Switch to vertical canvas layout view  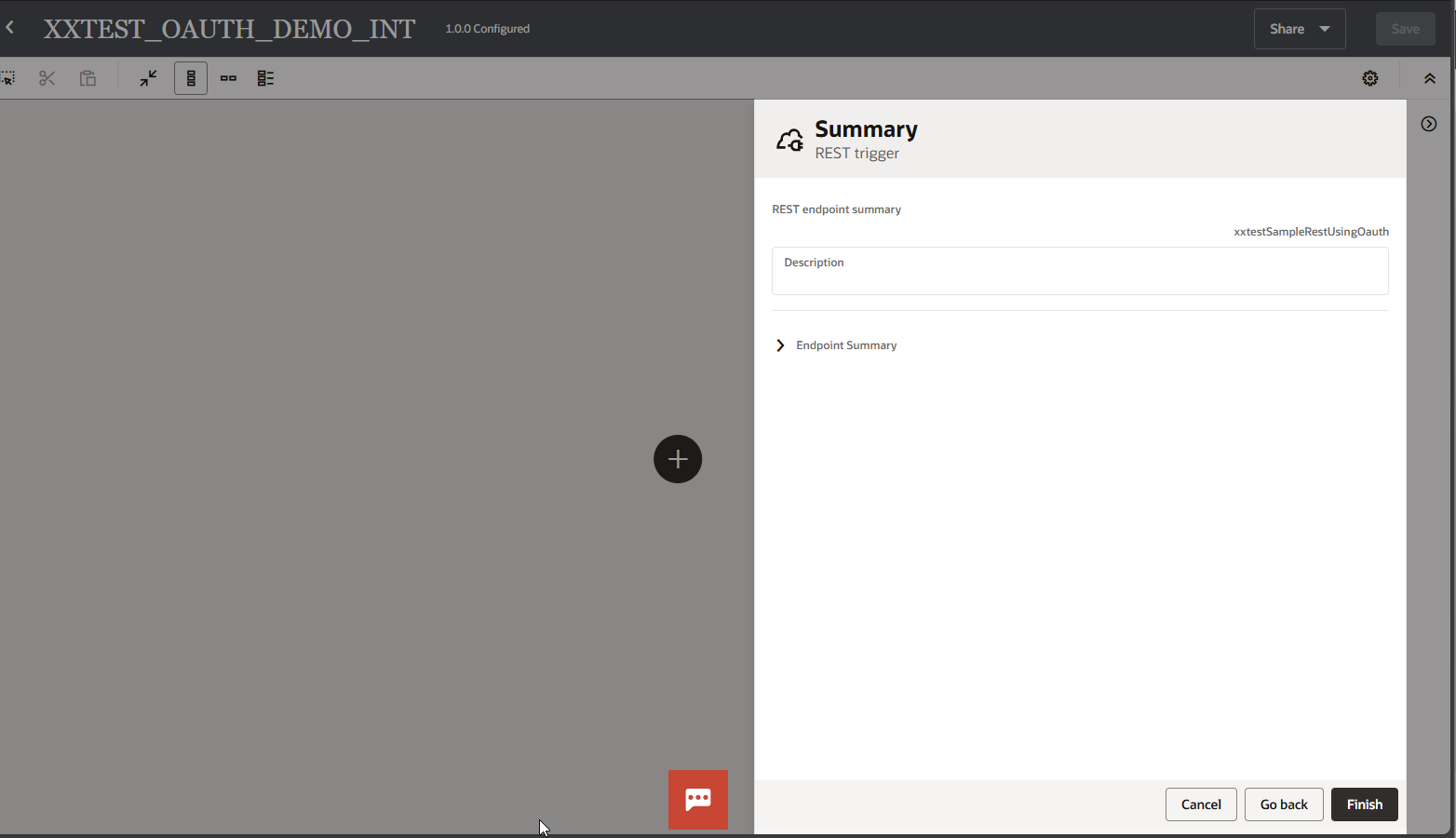click(191, 78)
